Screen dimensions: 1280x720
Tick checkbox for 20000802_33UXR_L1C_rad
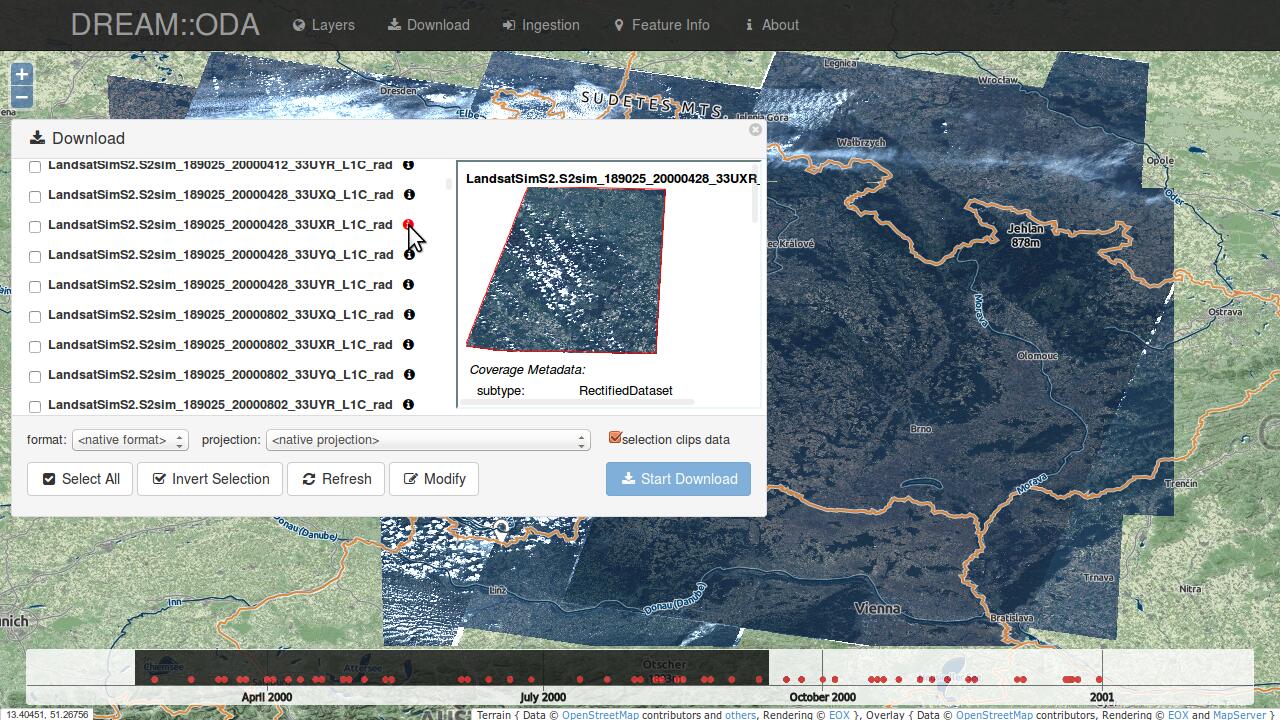click(x=35, y=346)
